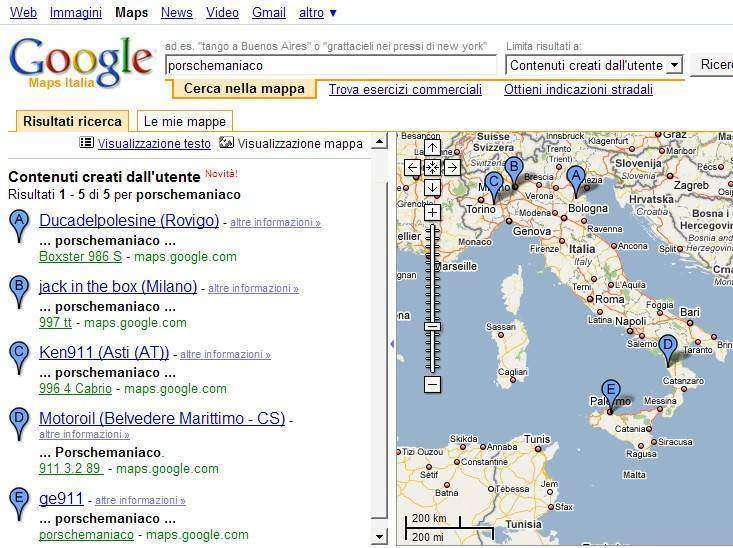Open the Ducadelpolesine (Rovigo) result
The width and height of the screenshot is (733, 548).
point(129,220)
